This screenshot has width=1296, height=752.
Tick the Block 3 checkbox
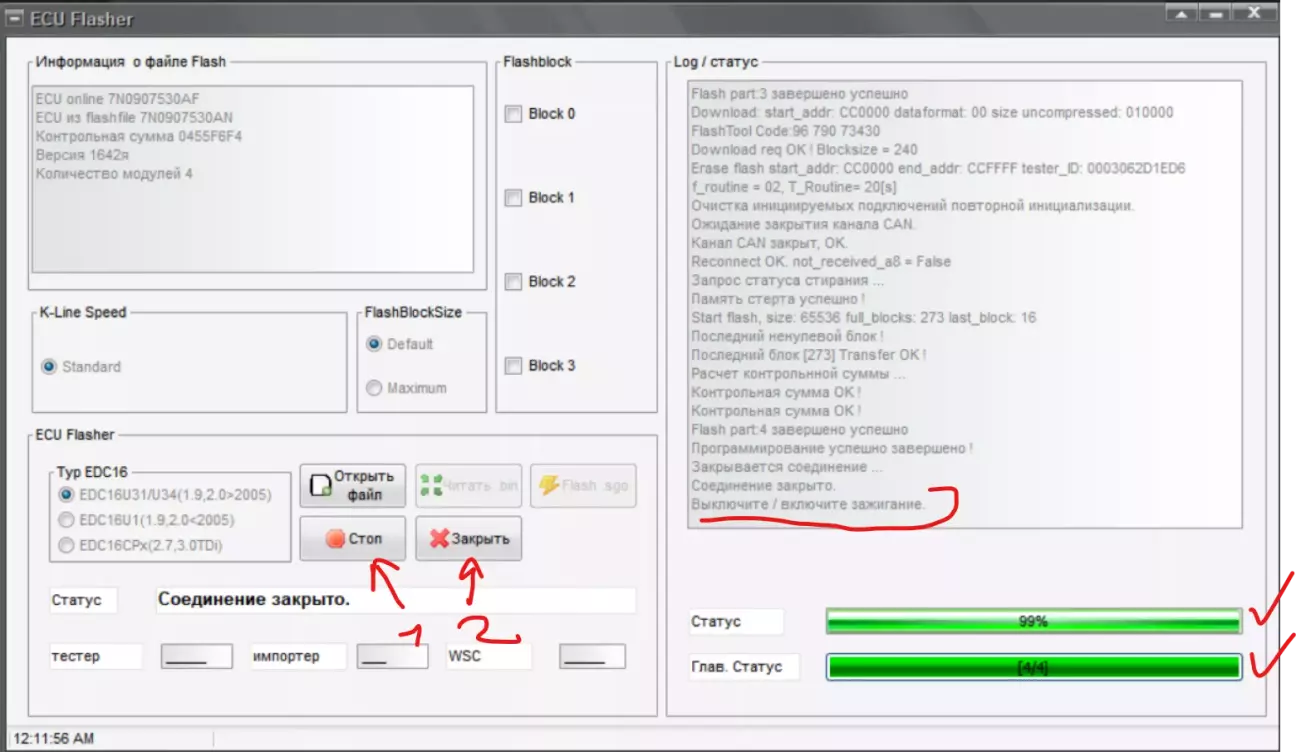point(514,366)
